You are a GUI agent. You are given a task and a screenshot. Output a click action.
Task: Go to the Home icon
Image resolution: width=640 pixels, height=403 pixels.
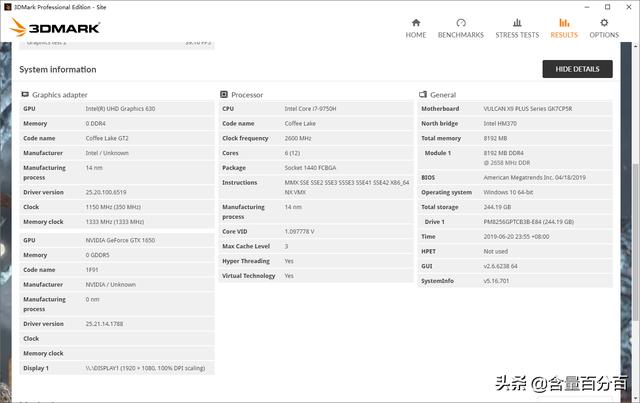pyautogui.click(x=416, y=22)
